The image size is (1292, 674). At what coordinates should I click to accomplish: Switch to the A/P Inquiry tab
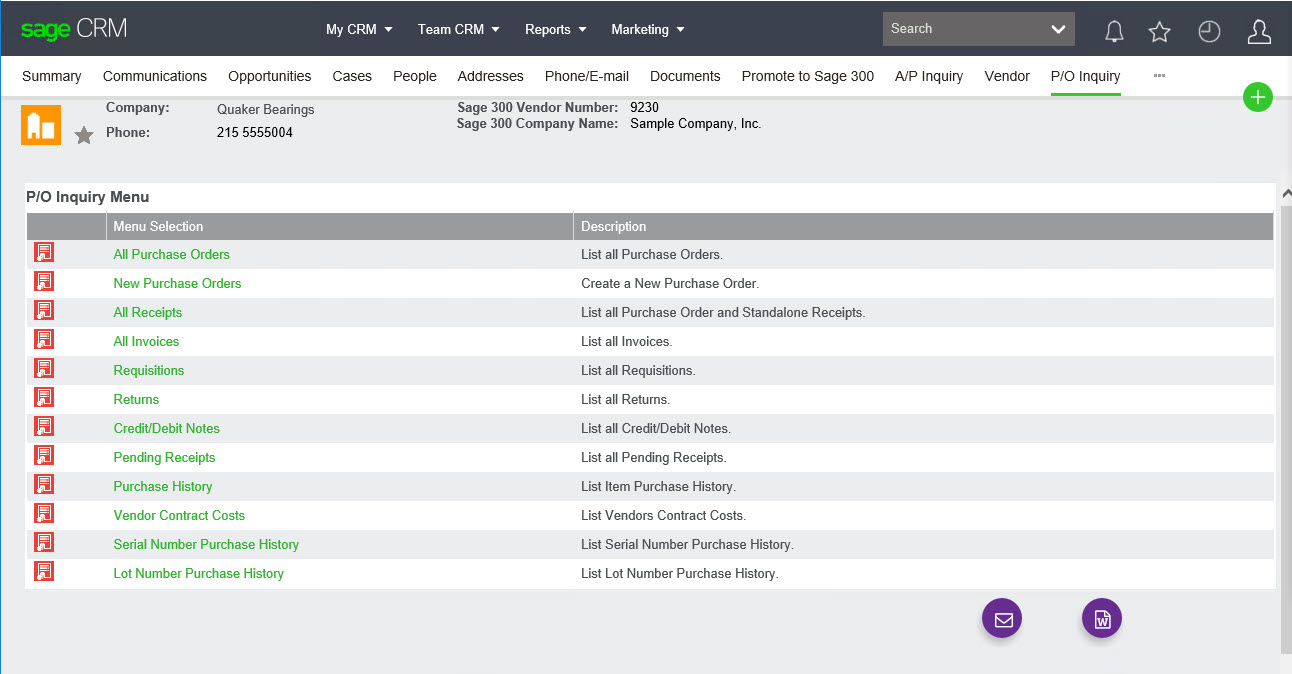click(x=928, y=76)
